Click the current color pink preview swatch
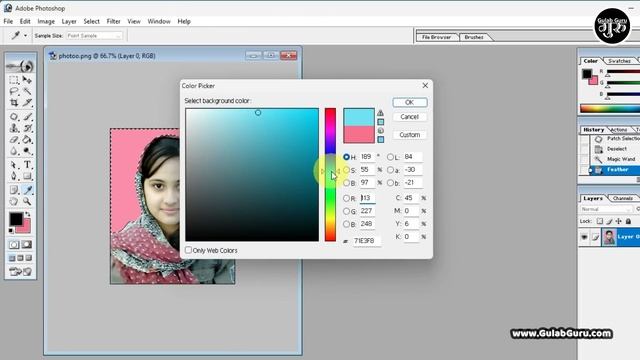Screen dimensions: 640x360 tap(359, 134)
